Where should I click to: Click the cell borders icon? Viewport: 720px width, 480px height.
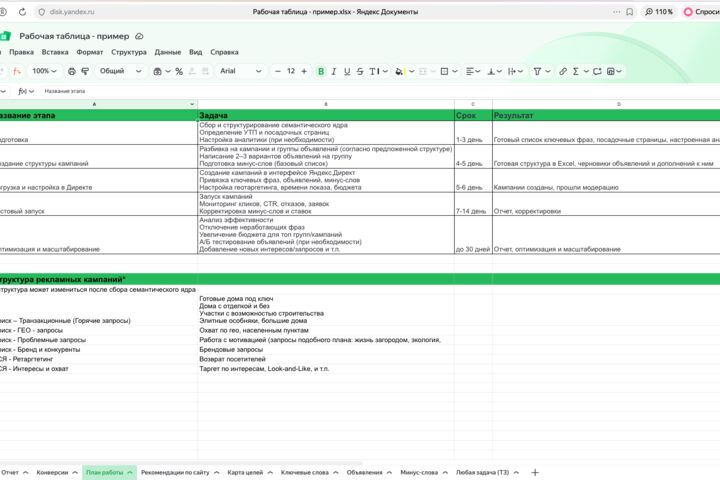444,71
